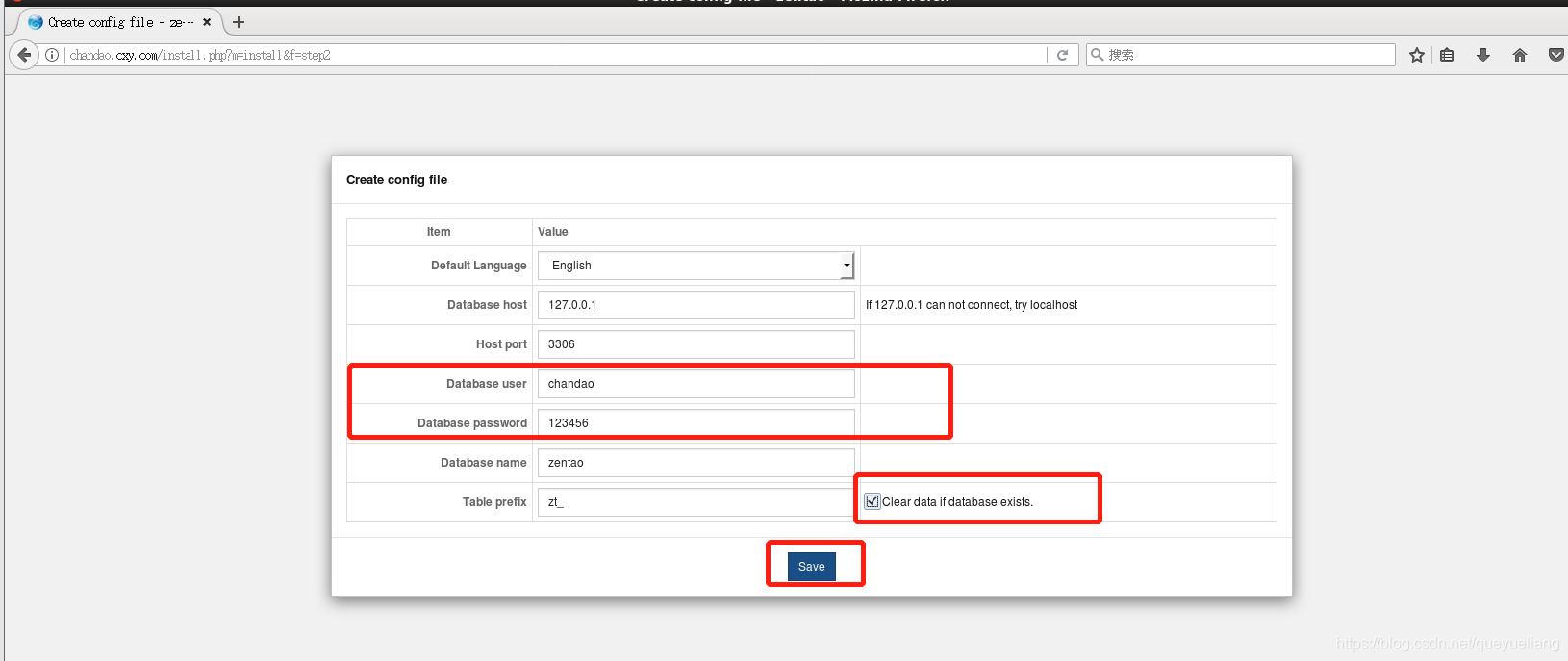Click the 'Item' column header

439,232
